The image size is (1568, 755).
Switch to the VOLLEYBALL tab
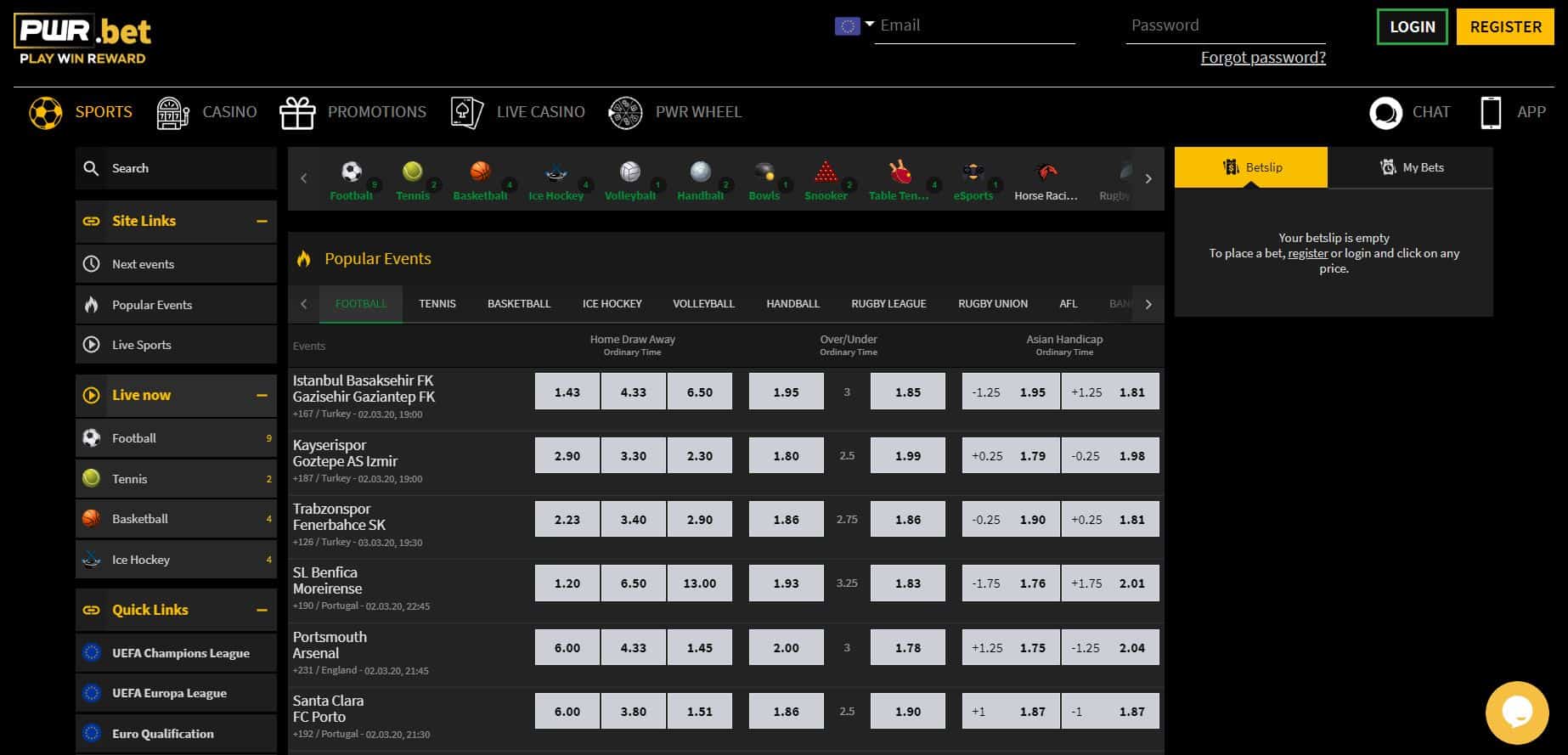point(704,304)
